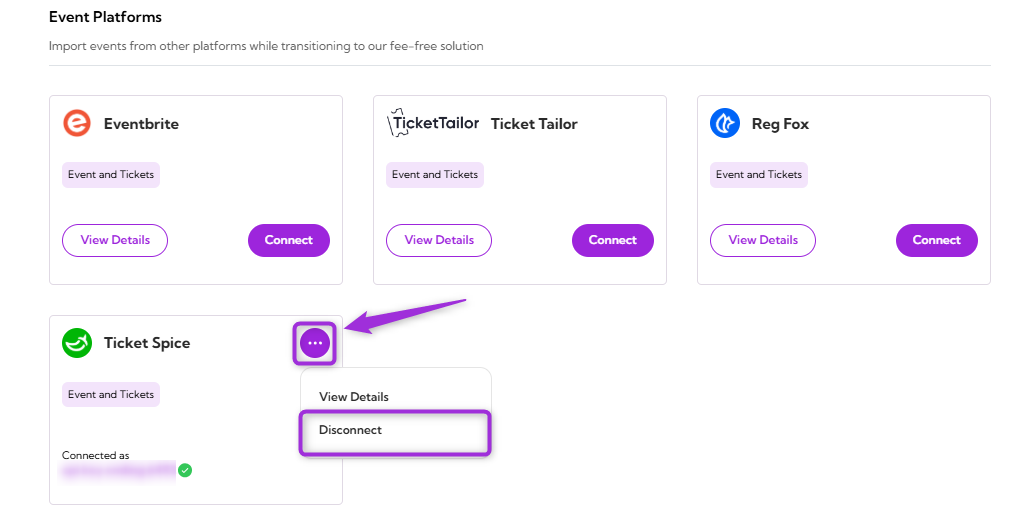View Details for Reg Fox
The width and height of the screenshot is (1015, 519).
pyautogui.click(x=763, y=240)
